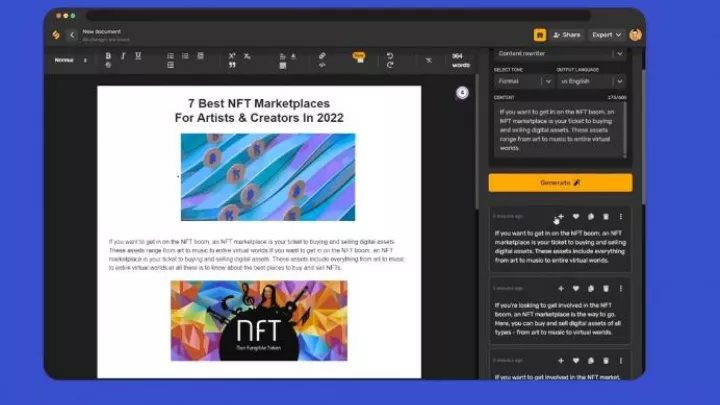
Task: Add the 'get involved in the NFT market' result
Action: 561,360
